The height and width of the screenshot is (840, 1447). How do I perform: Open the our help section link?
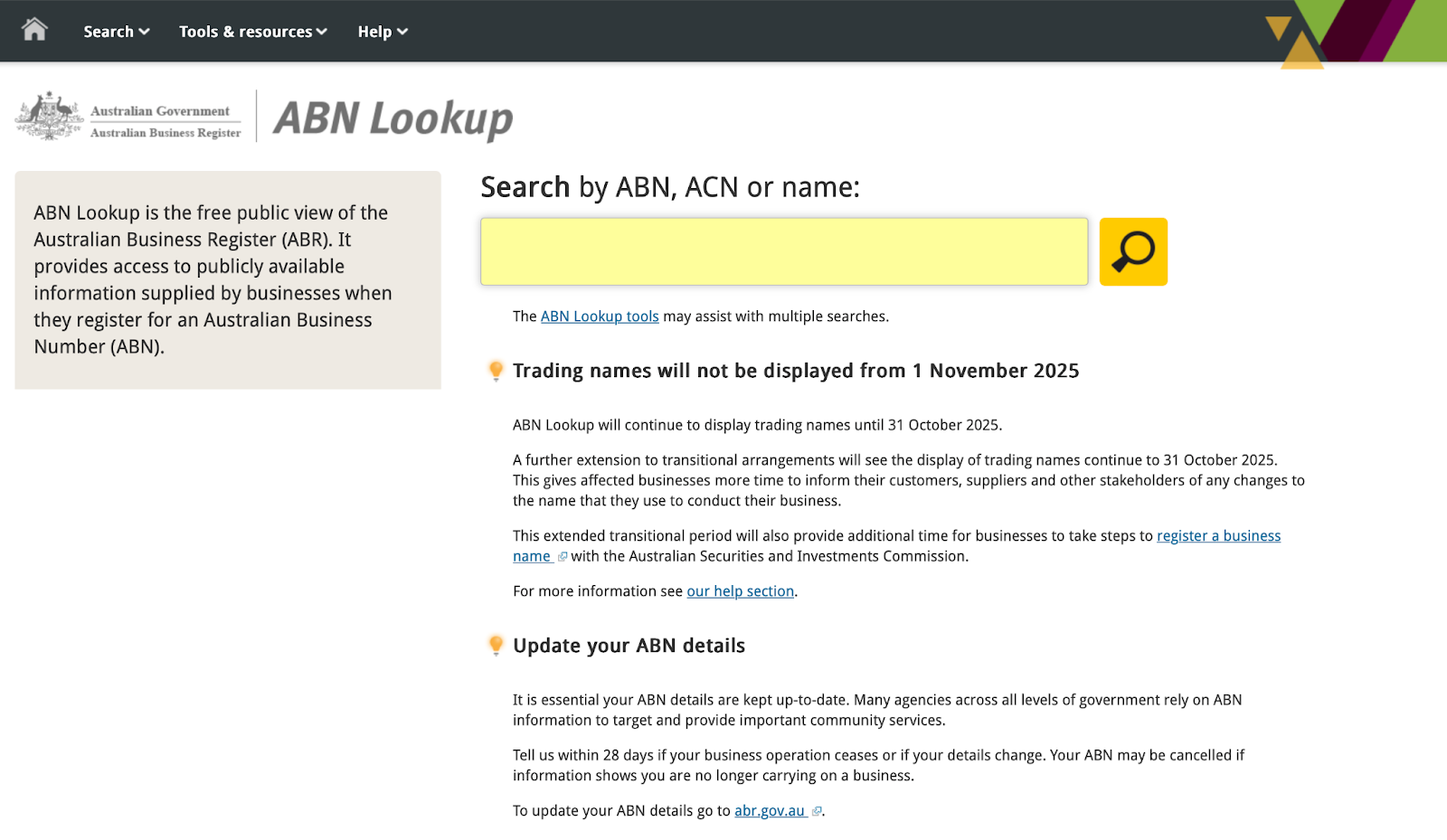pos(740,591)
